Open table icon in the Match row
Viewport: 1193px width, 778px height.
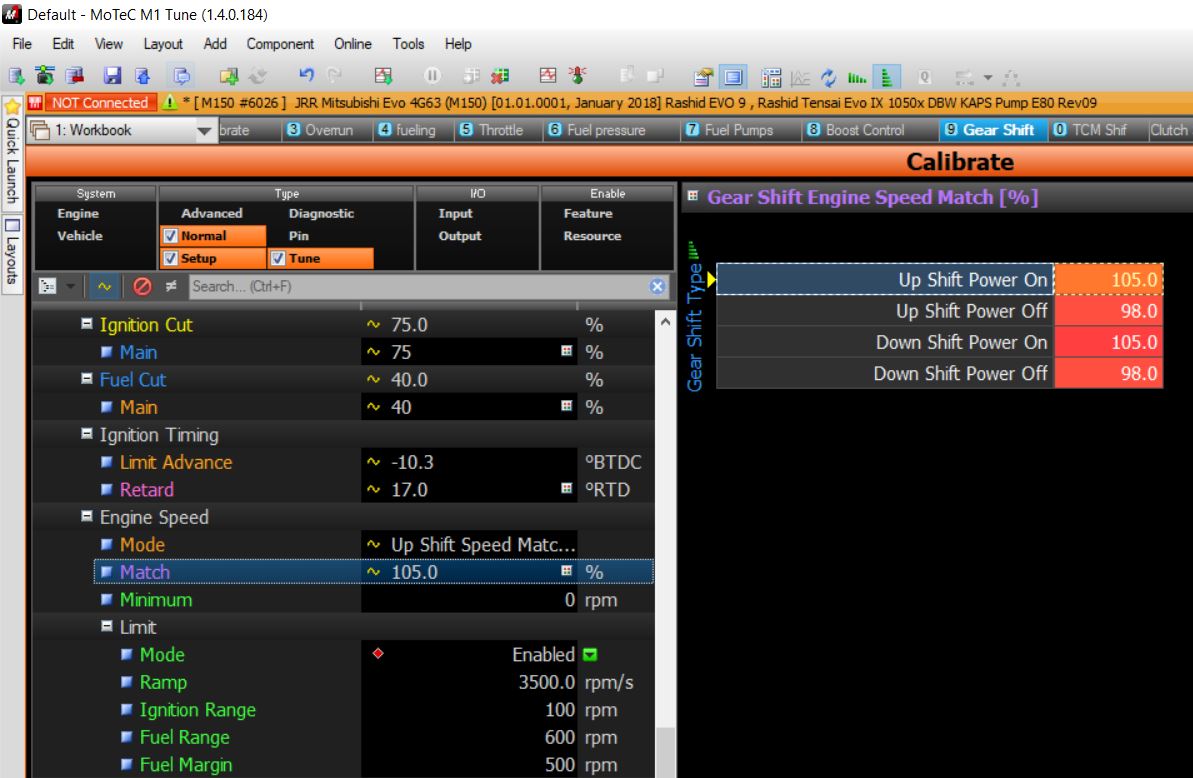567,571
